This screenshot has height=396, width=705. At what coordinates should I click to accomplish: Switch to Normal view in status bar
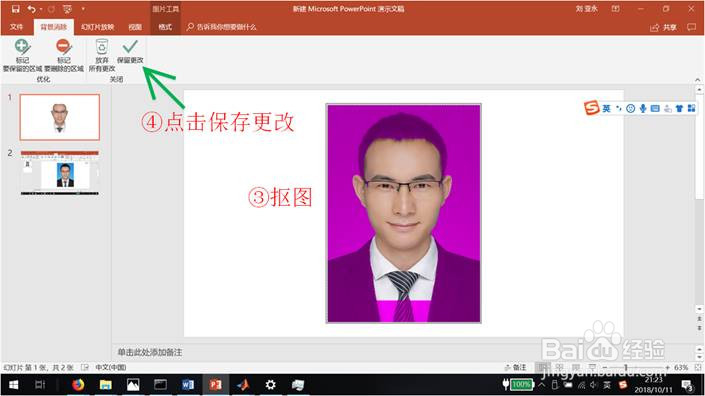pyautogui.click(x=543, y=367)
